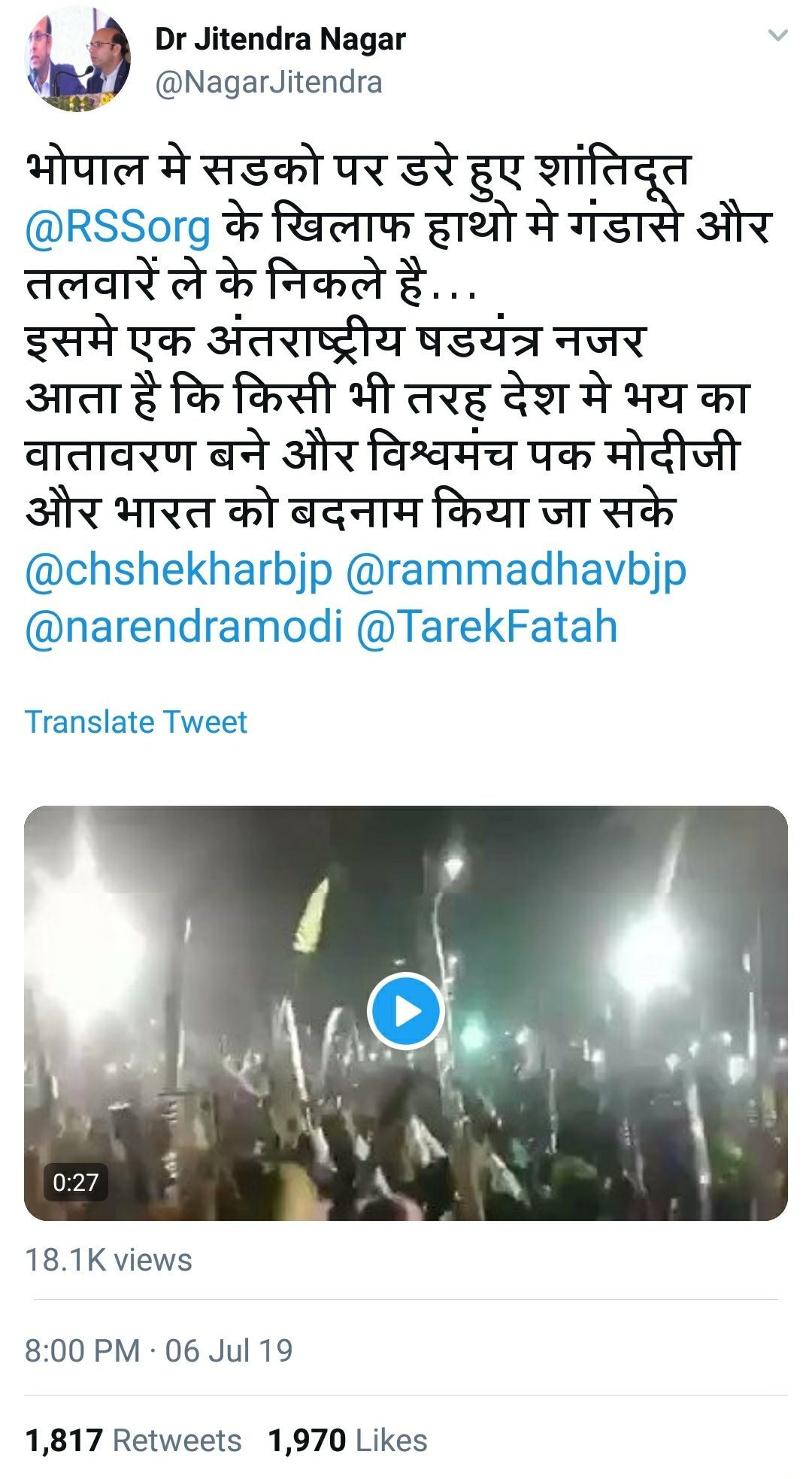812x1479 pixels.
Task: View the 1,970 Likes list
Action: pos(347,1441)
